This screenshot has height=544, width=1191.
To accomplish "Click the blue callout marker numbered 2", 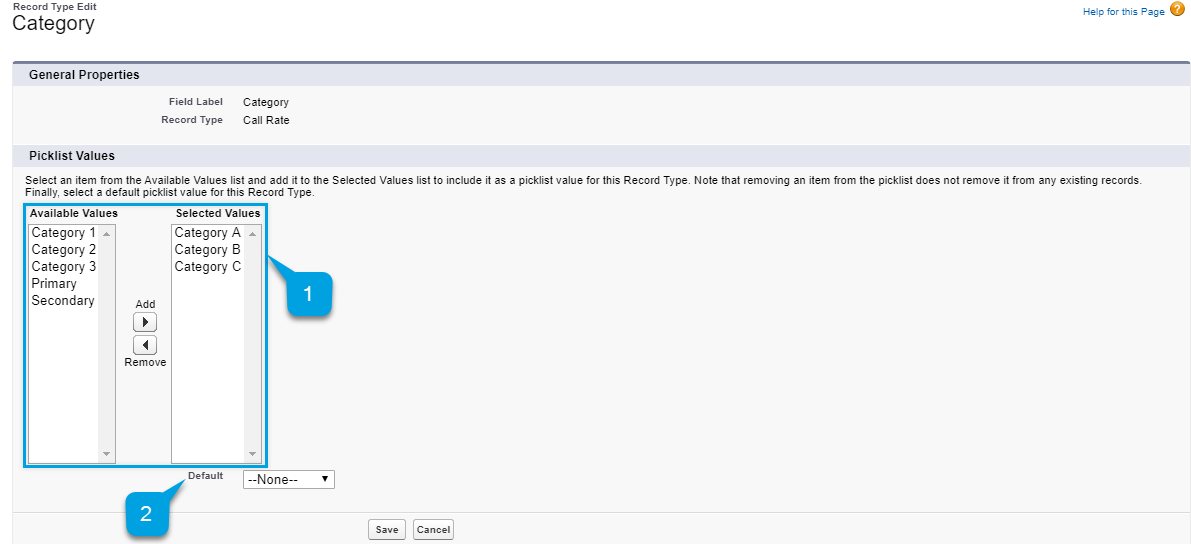I will 146,515.
